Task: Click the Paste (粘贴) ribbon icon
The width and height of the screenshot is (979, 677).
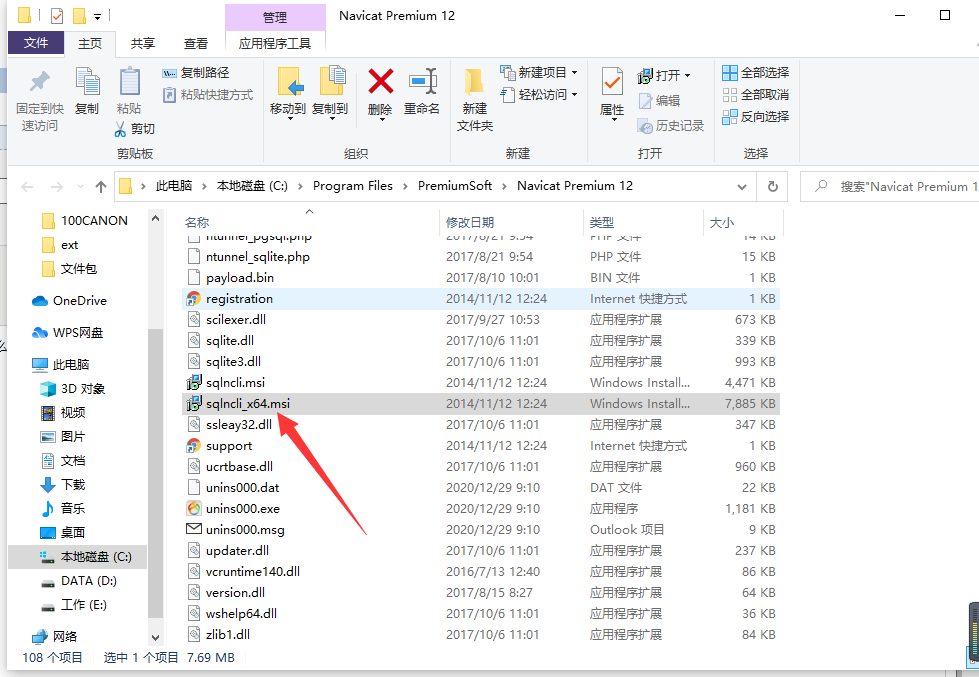Action: click(x=129, y=81)
